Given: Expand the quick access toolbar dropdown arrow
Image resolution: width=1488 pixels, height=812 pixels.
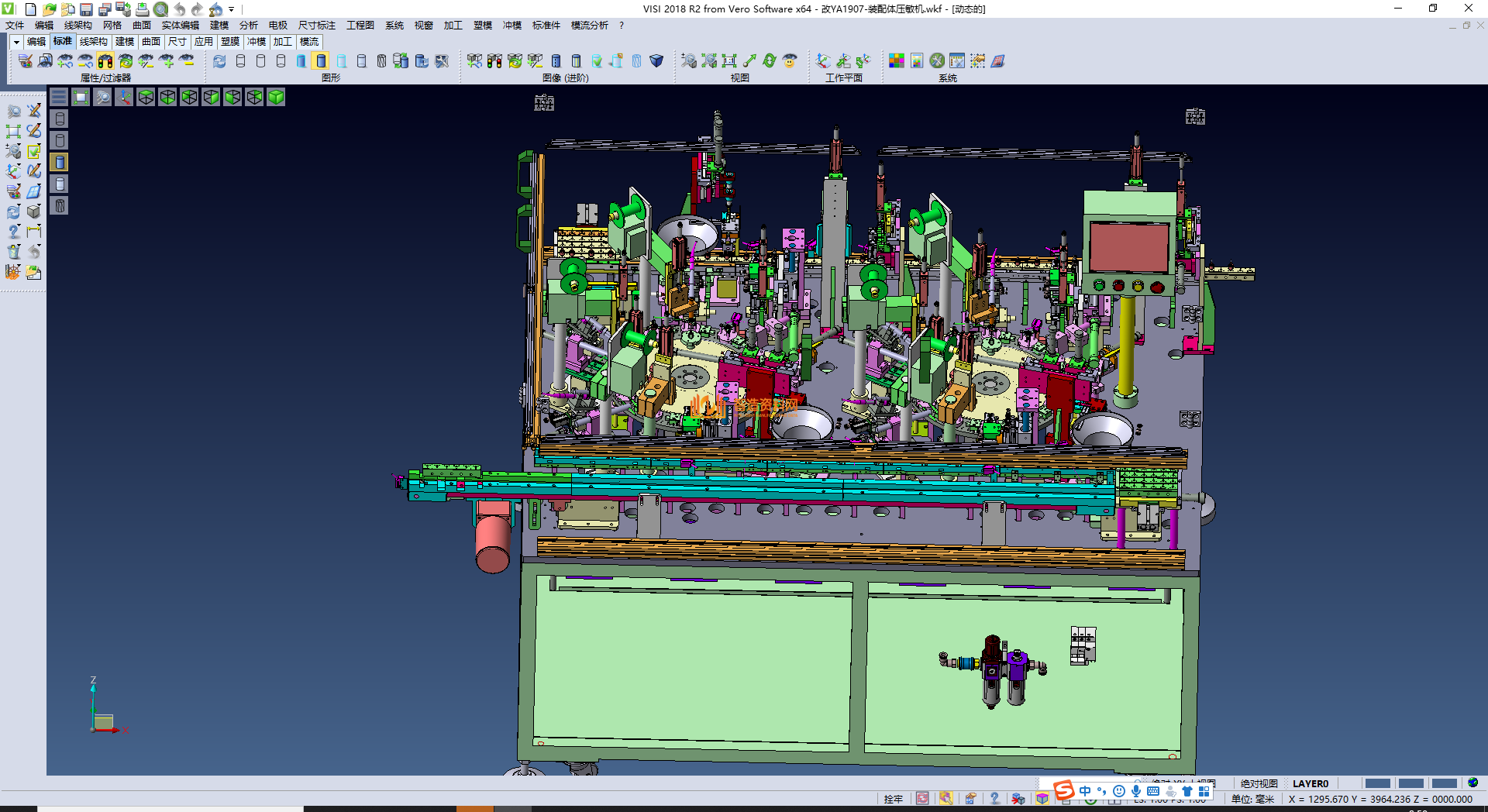Looking at the screenshot, I should (232, 9).
